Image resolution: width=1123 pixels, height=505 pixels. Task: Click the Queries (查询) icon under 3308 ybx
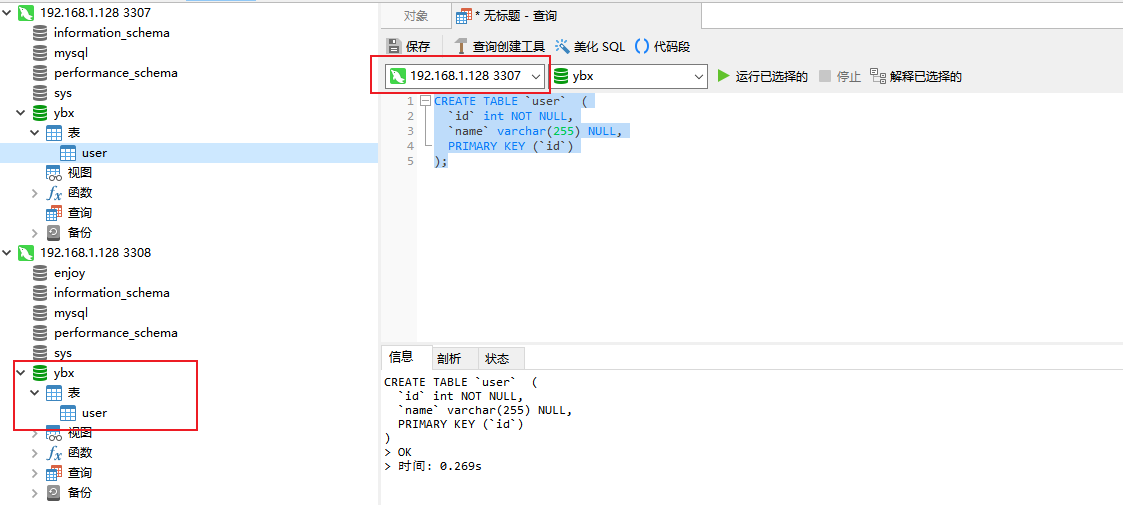54,473
